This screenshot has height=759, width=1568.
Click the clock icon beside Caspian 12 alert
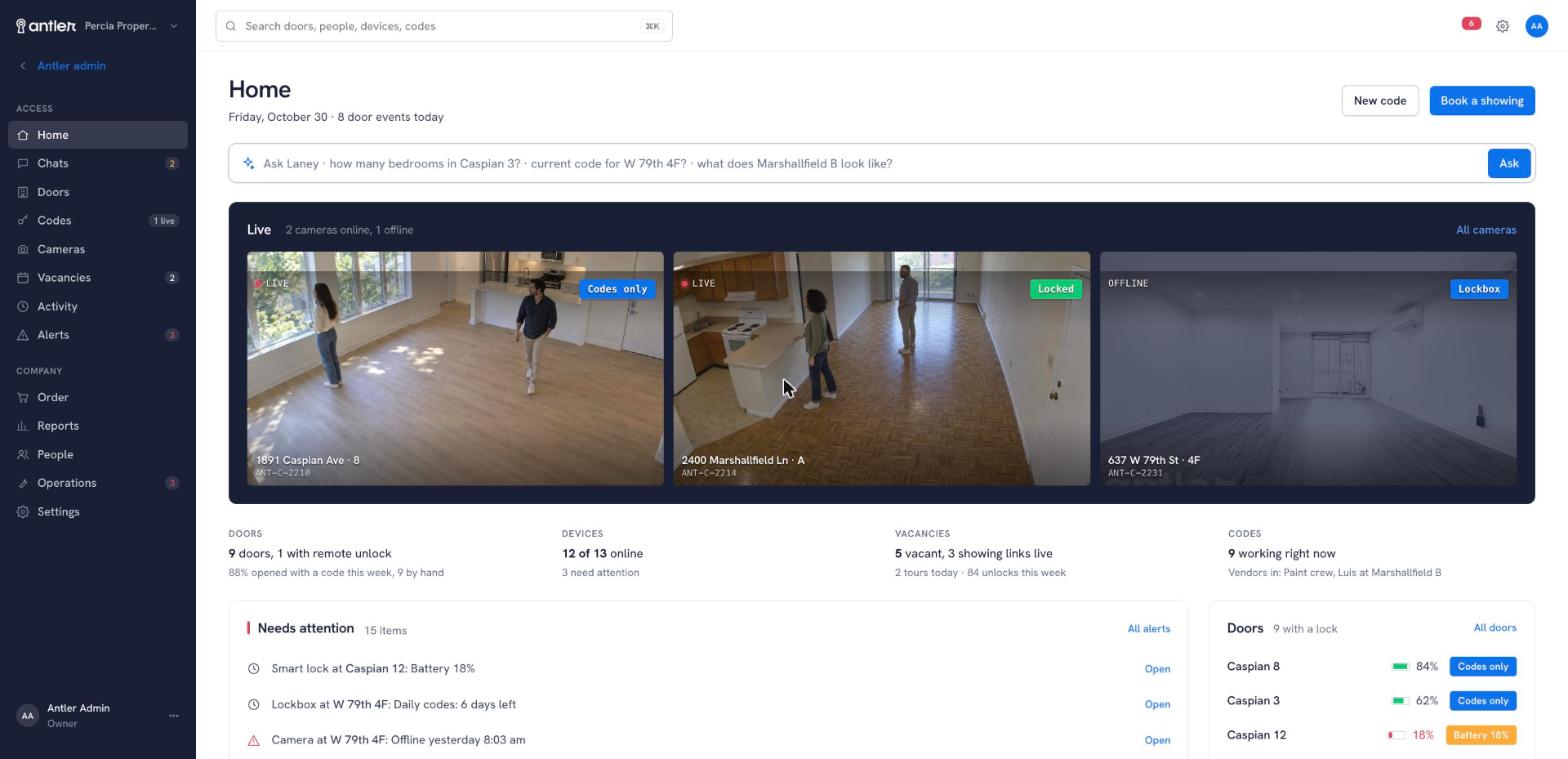point(253,669)
